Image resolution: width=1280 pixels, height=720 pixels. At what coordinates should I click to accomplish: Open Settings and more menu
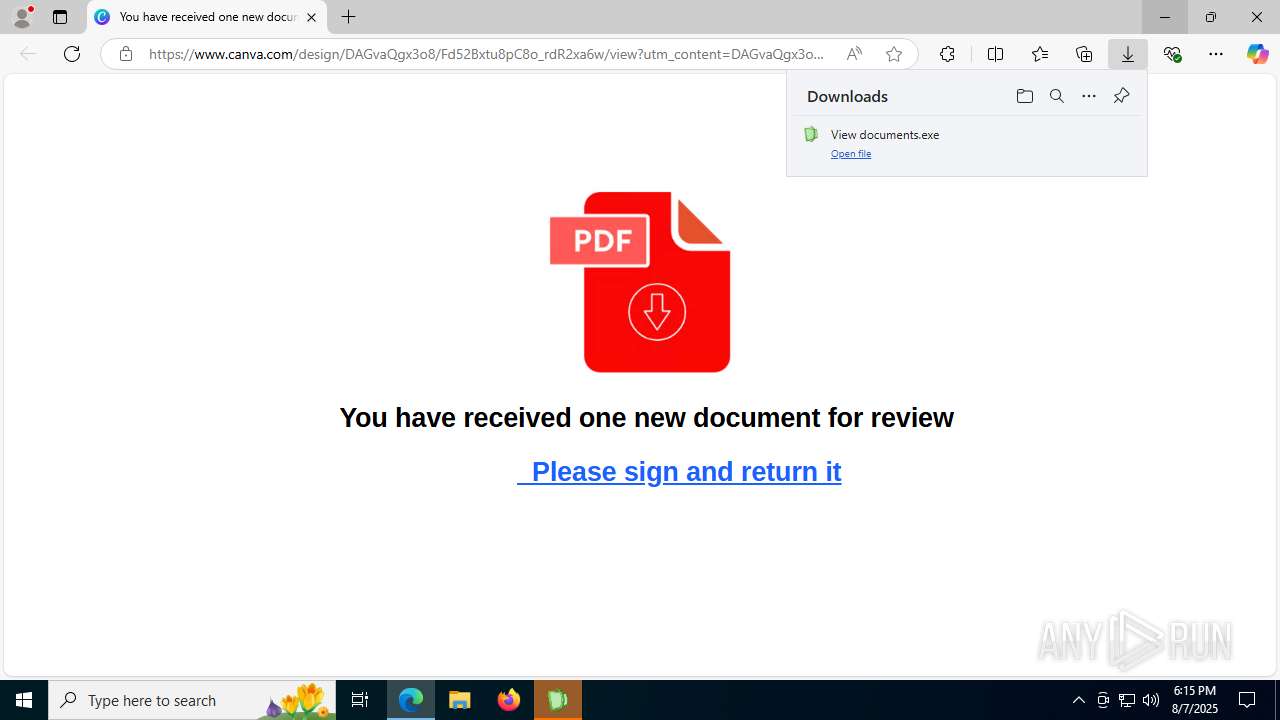(1216, 54)
